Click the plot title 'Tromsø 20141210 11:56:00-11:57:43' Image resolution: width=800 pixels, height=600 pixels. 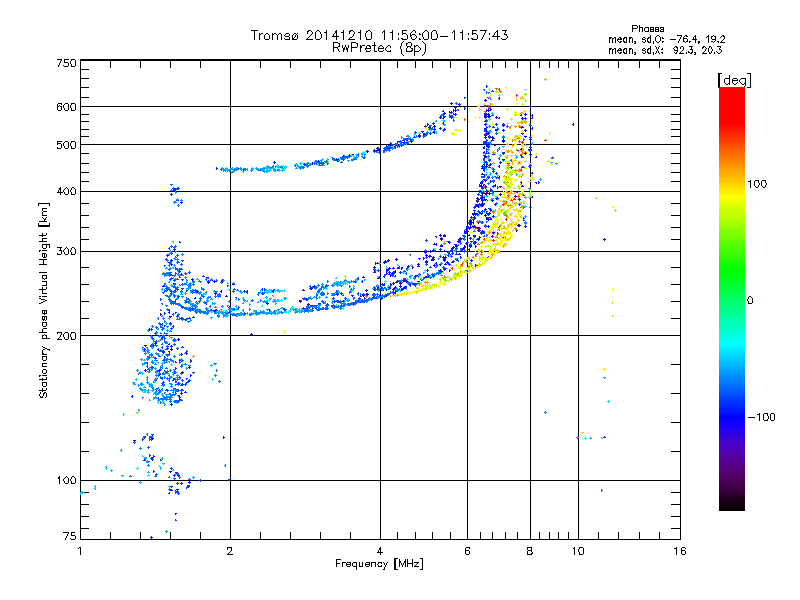[379, 35]
